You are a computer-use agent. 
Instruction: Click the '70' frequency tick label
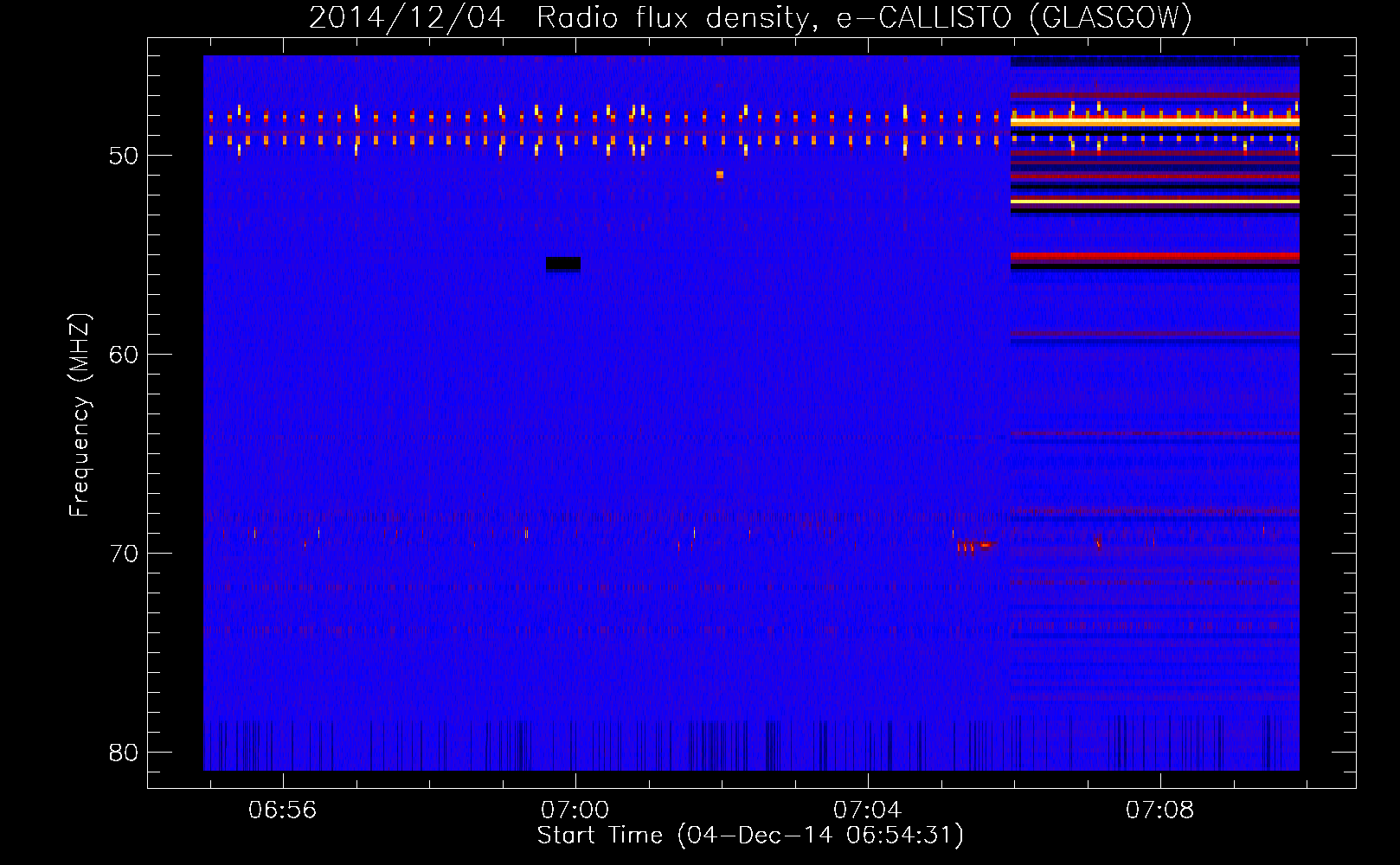coord(124,554)
